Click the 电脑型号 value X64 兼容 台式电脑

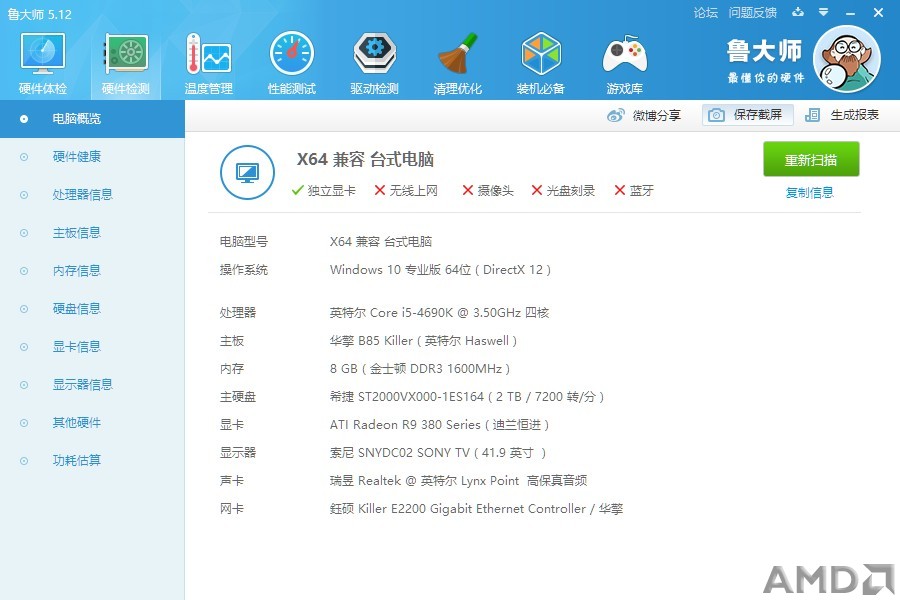click(381, 242)
